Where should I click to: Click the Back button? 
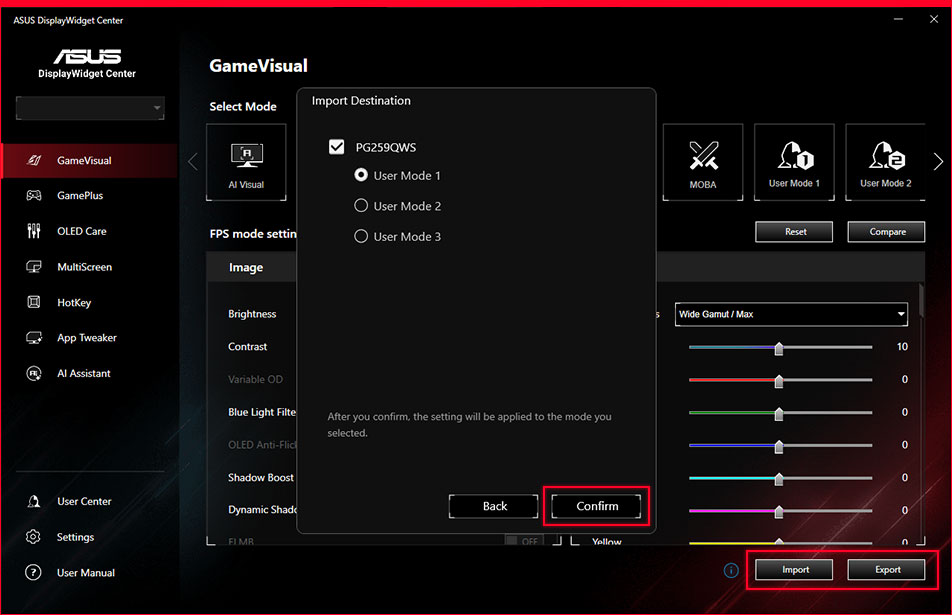tap(494, 506)
